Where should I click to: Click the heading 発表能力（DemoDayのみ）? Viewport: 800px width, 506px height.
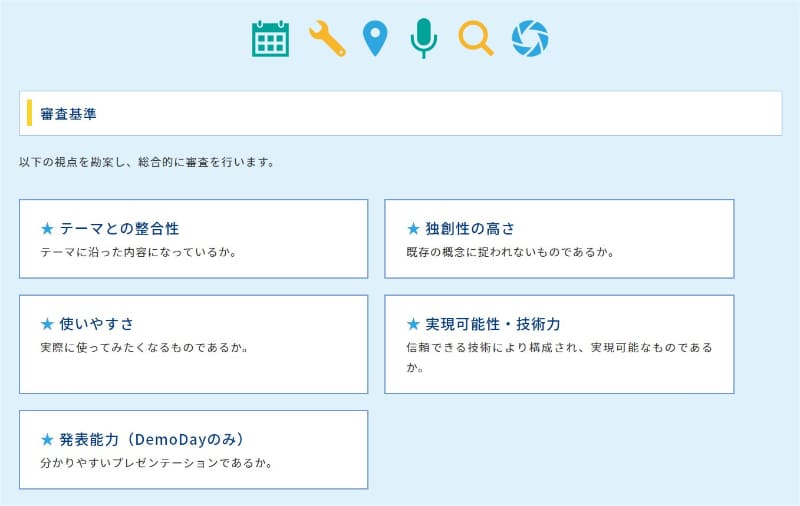(x=152, y=439)
